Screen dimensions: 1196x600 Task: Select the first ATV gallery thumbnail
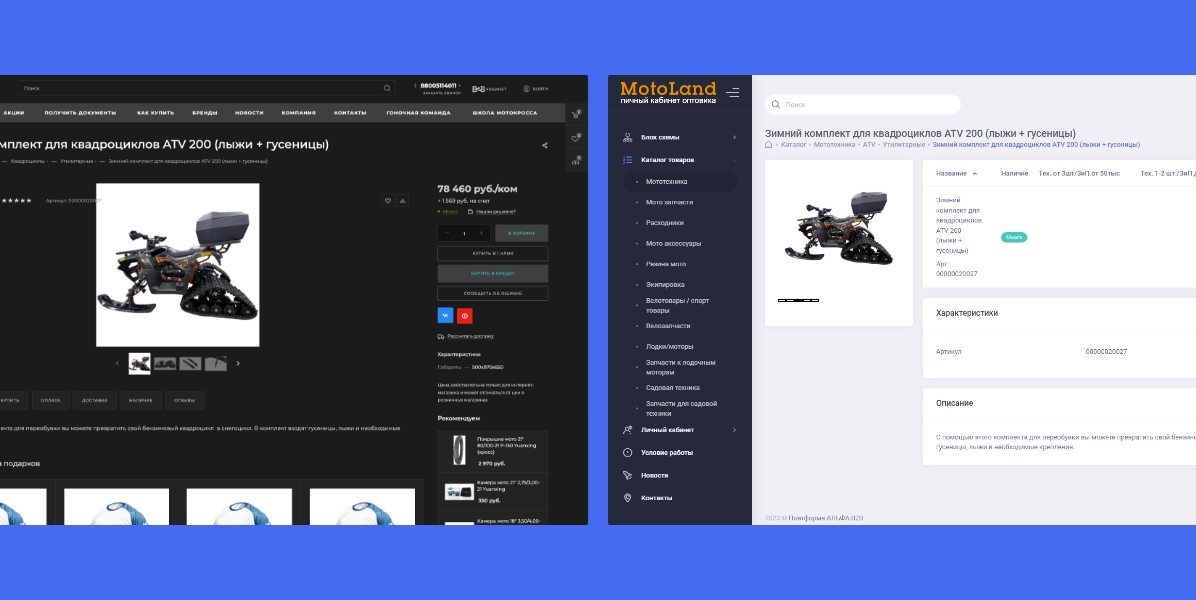coord(140,364)
